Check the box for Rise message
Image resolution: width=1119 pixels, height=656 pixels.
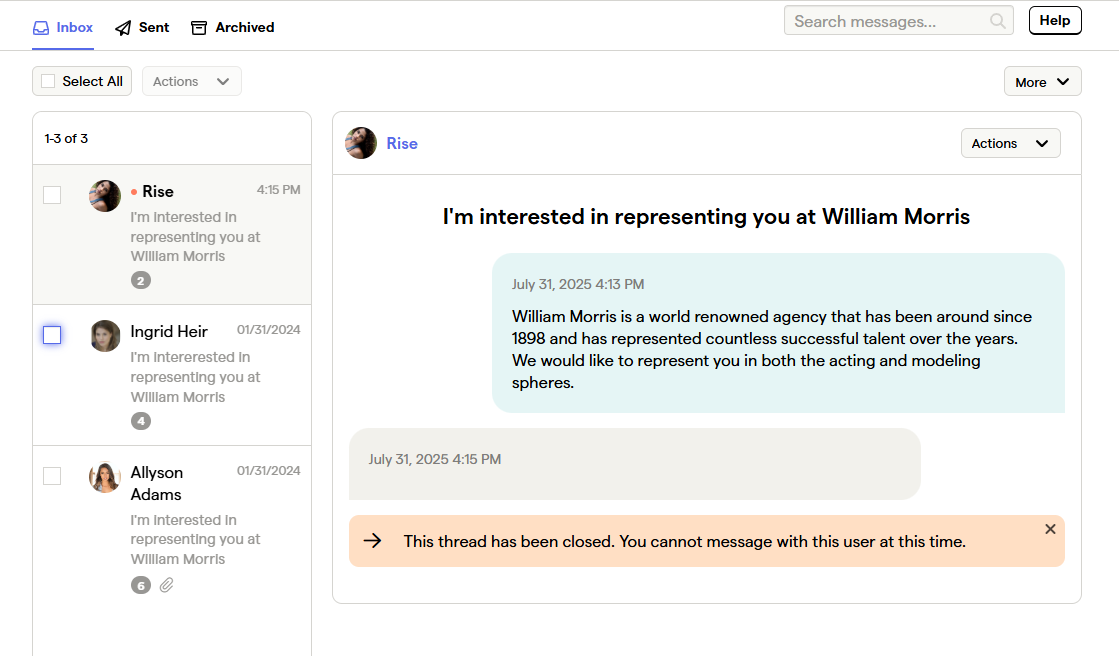point(52,195)
